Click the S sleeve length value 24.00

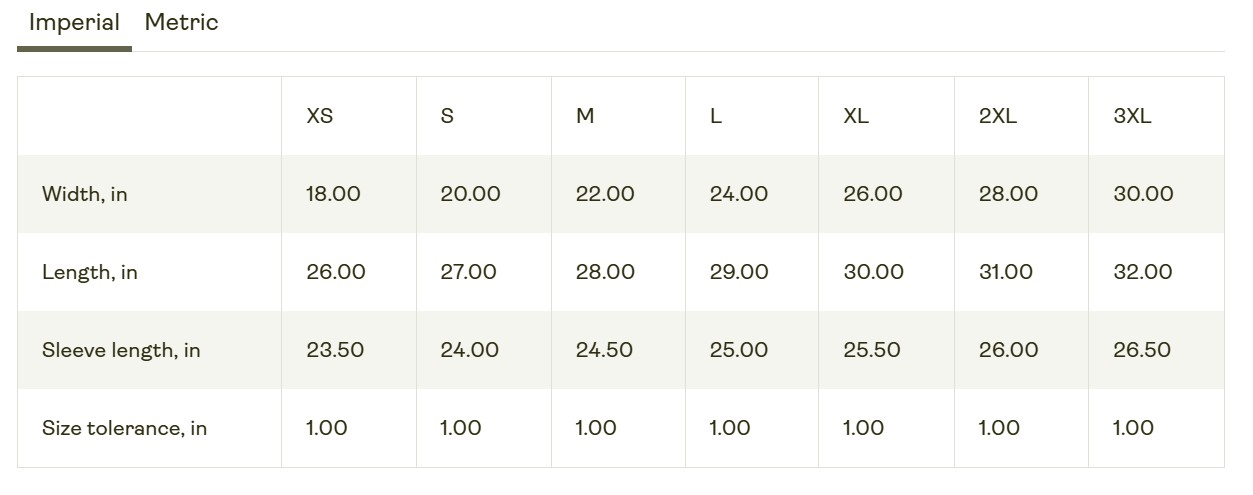[469, 350]
